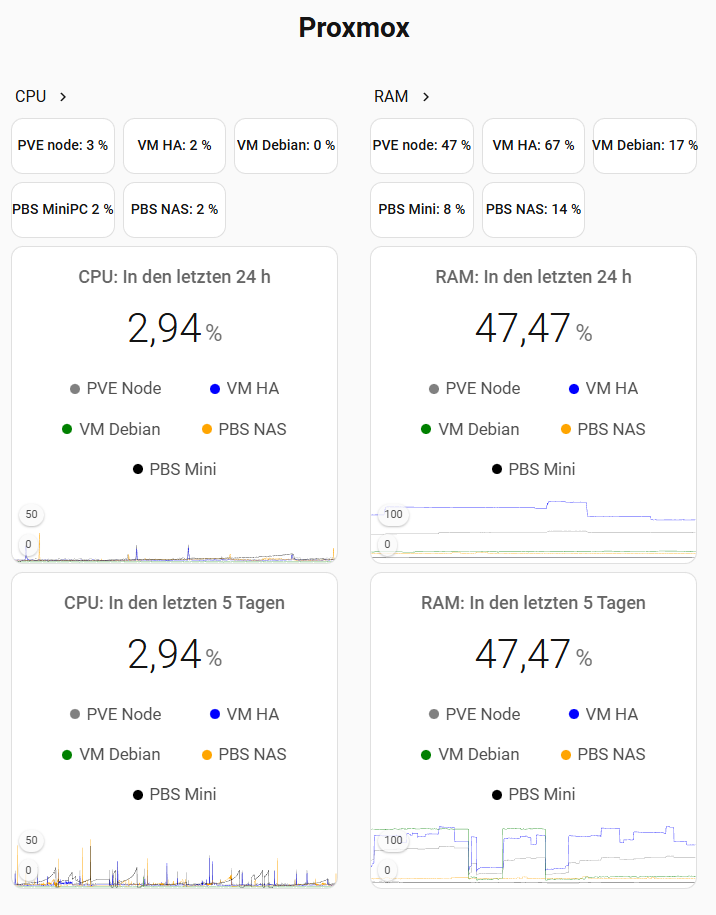Viewport: 716px width, 915px height.
Task: Click black PBS Mini dot in CPU 24 h legend
Action: click(x=138, y=469)
